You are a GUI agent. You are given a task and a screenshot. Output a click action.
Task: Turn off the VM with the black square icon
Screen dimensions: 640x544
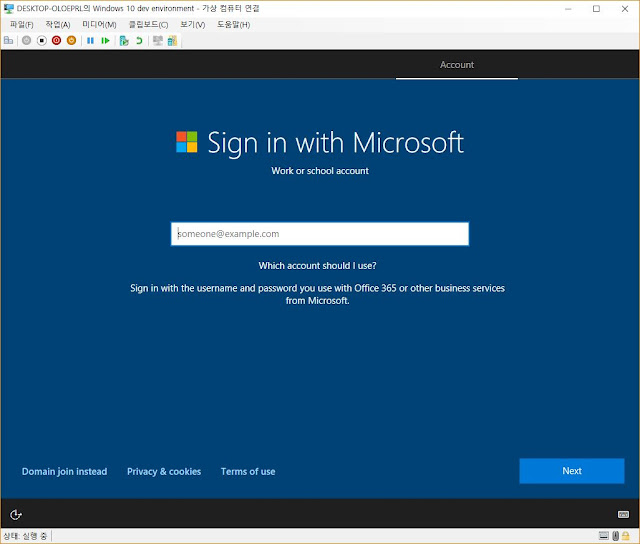[x=42, y=40]
